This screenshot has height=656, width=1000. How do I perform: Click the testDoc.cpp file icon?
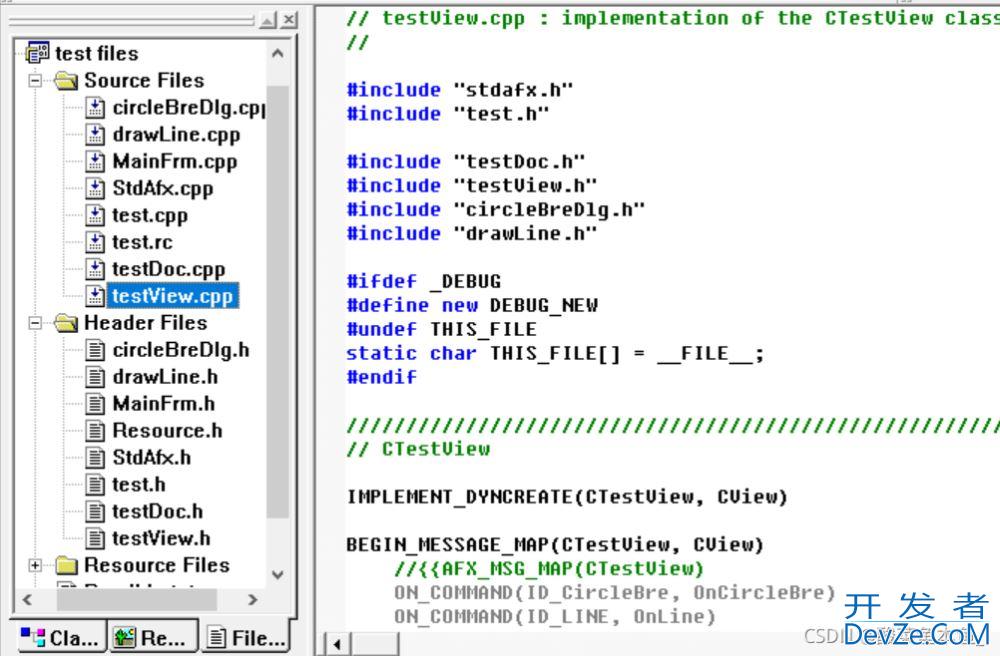pyautogui.click(x=95, y=269)
